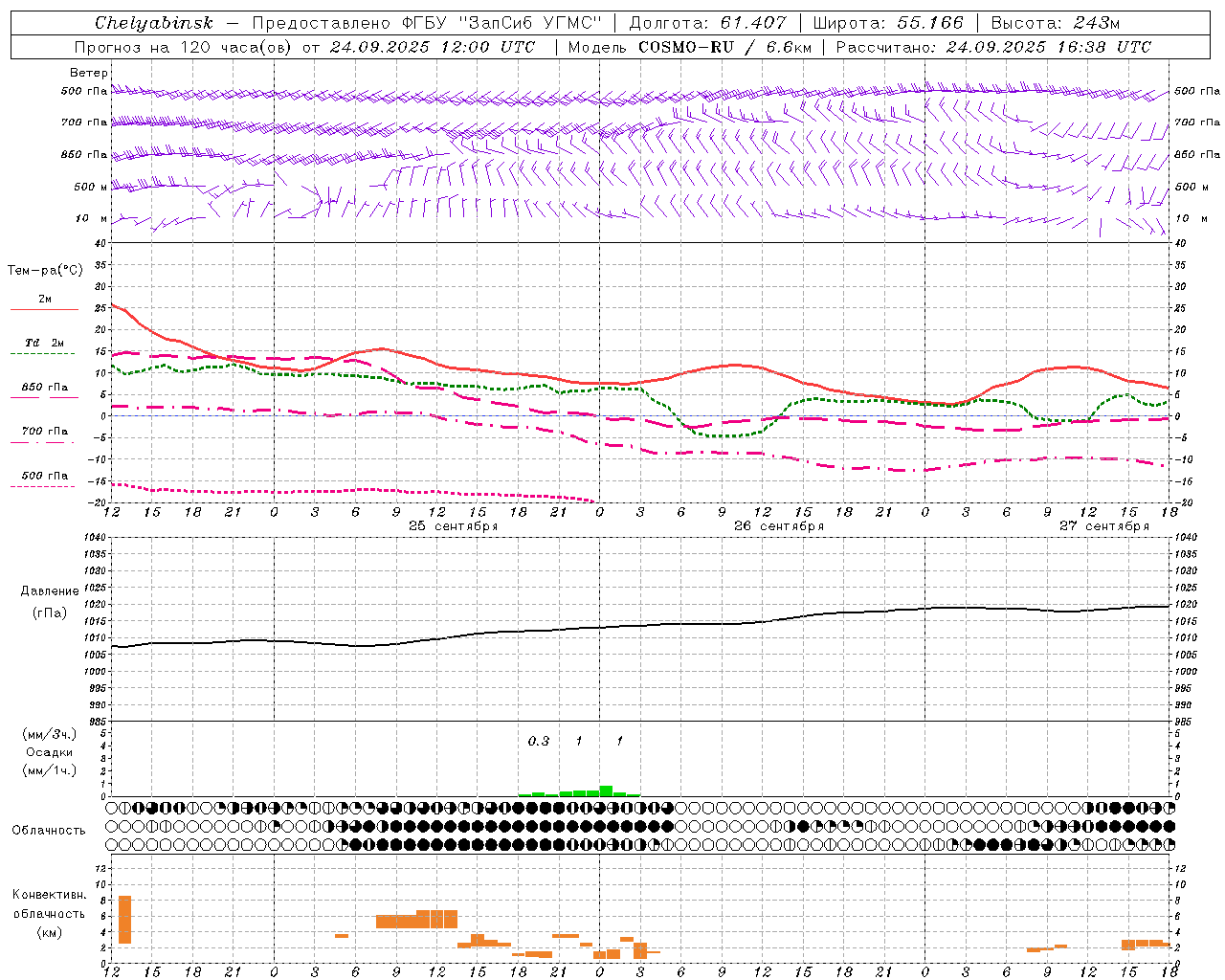The width and height of the screenshot is (1225, 980).
Task: Click the Конвективн. convective cloud label
Action: (50, 895)
